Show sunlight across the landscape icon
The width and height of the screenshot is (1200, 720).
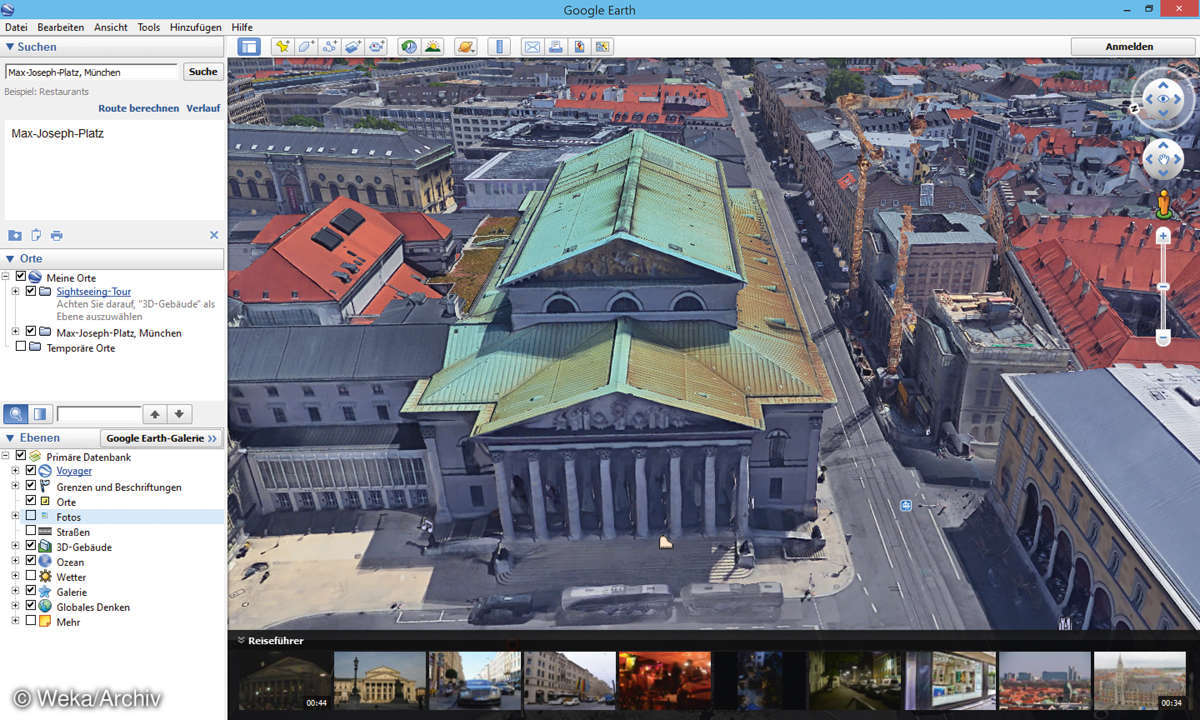pos(433,46)
